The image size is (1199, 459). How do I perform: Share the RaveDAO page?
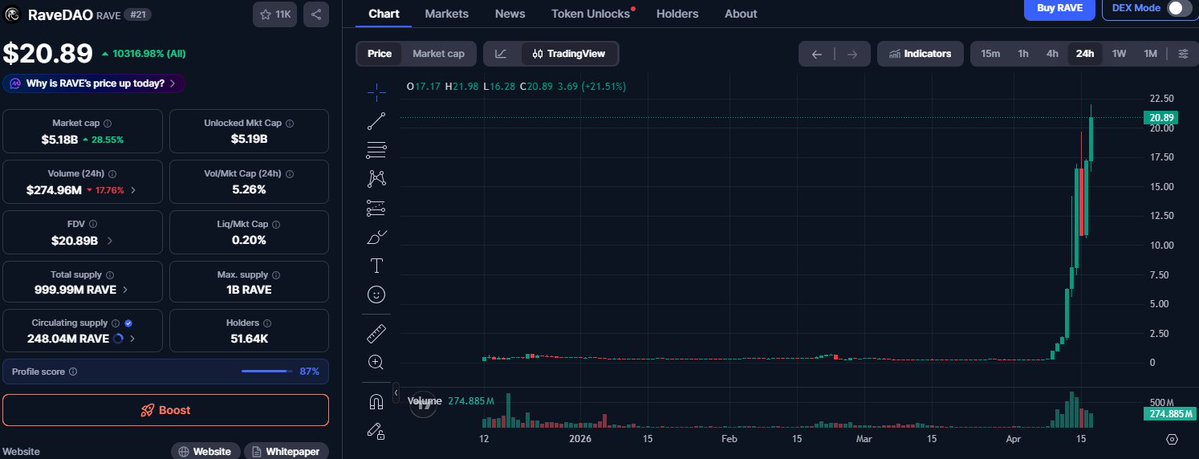(x=317, y=15)
